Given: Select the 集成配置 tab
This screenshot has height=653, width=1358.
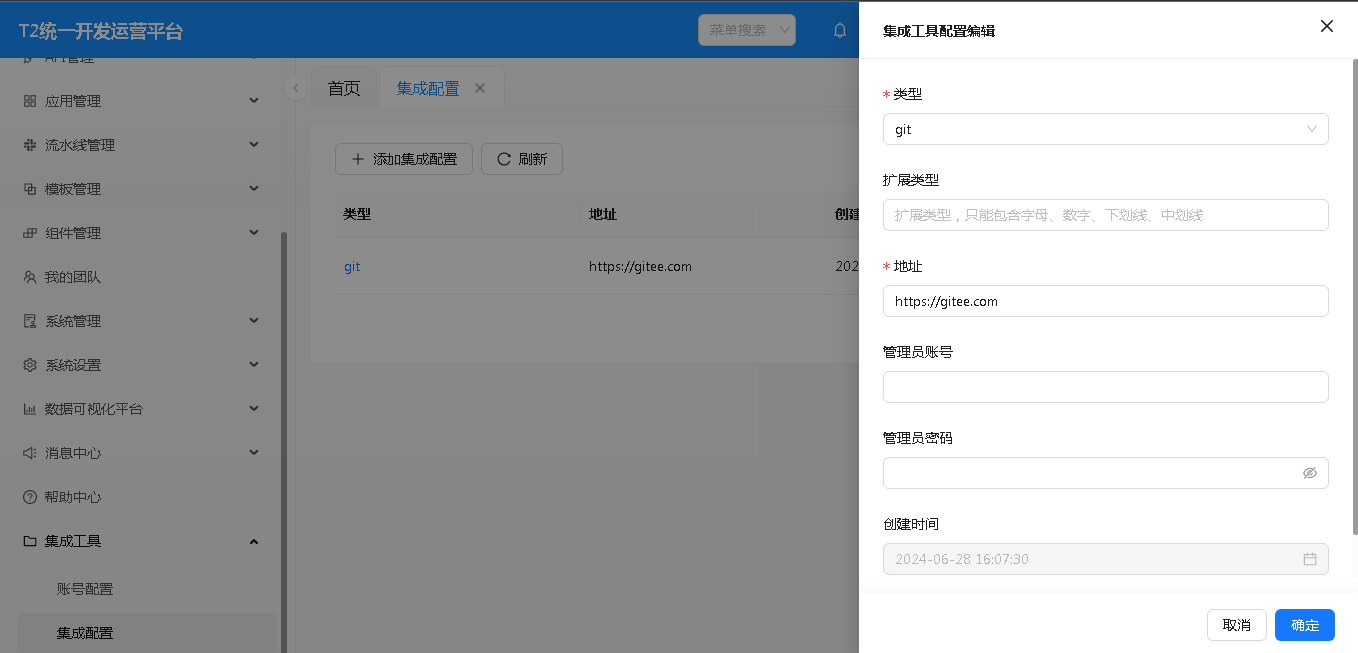Looking at the screenshot, I should tap(428, 88).
